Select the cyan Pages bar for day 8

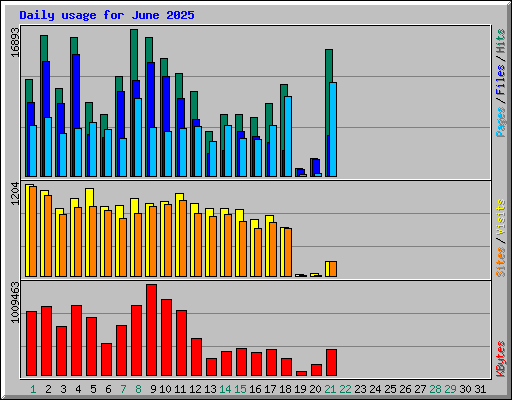click(138, 137)
